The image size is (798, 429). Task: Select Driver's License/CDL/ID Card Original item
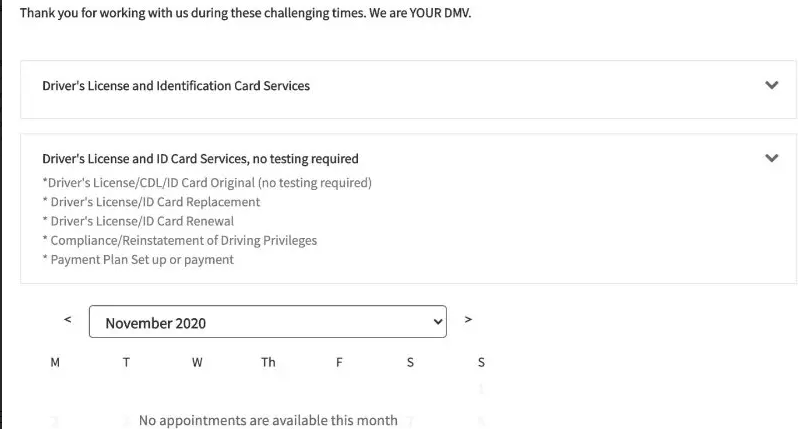point(207,183)
